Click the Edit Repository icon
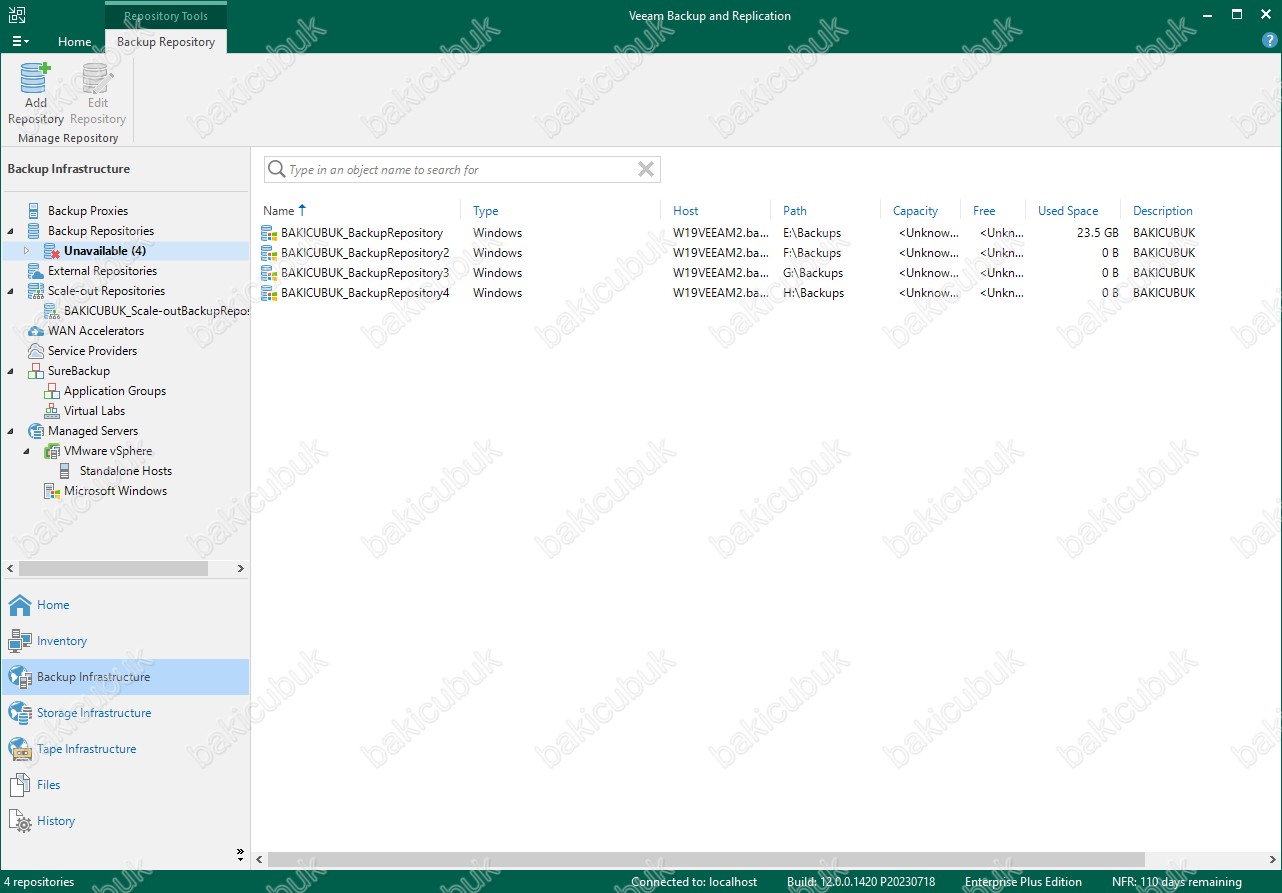This screenshot has width=1282, height=893. click(x=97, y=78)
